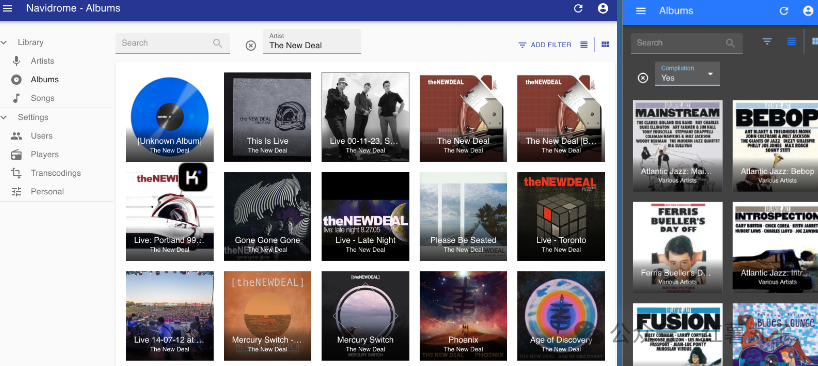Viewport: 818px width, 366px height.
Task: Click refresh icon in dark Albums window
Action: (x=784, y=11)
